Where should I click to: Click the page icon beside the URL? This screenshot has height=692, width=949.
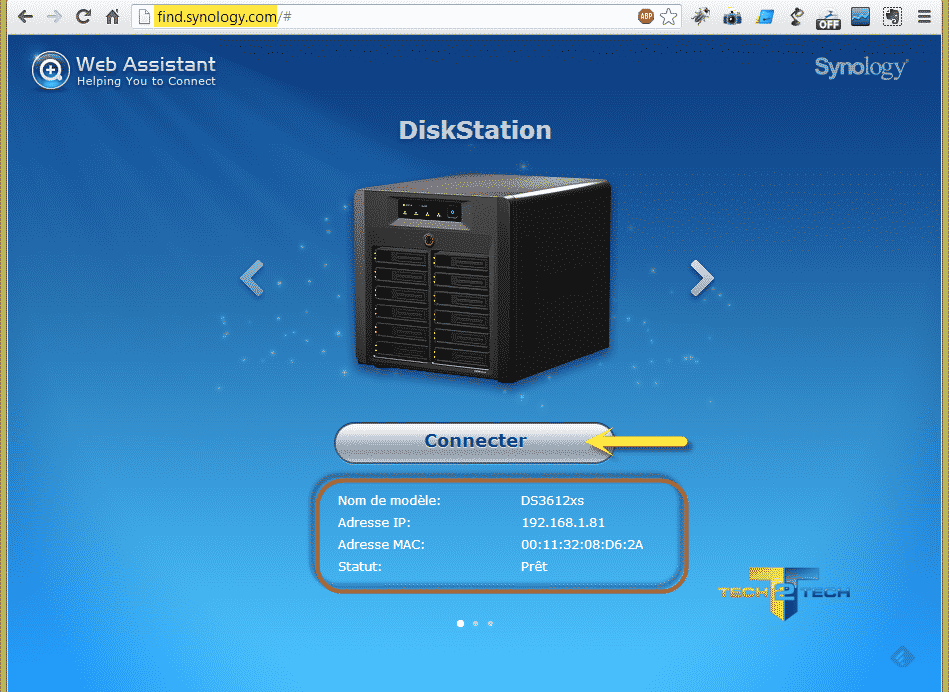point(144,16)
